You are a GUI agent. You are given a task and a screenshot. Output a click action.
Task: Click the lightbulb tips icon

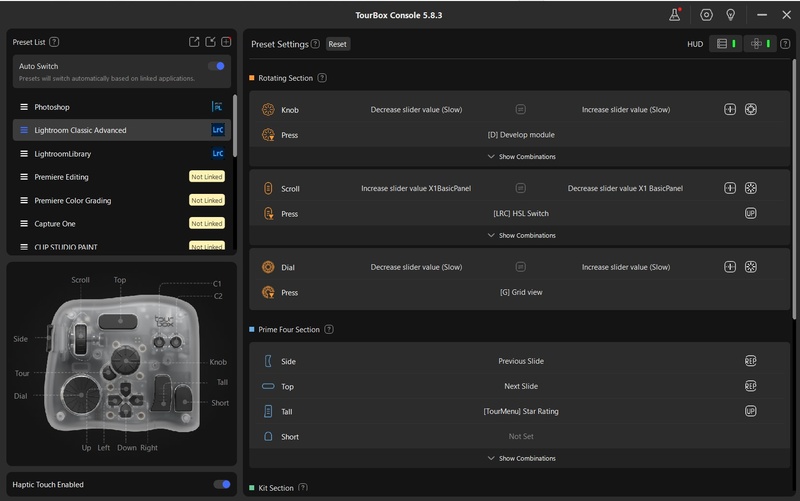click(731, 15)
